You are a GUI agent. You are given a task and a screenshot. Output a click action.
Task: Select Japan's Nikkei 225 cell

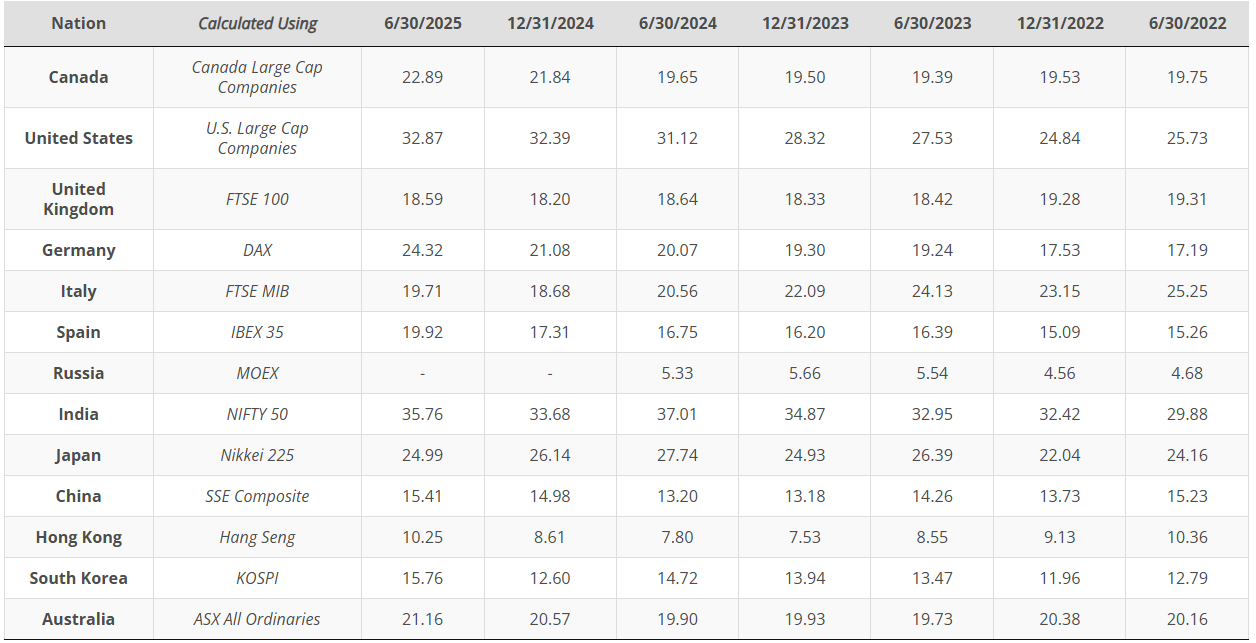coord(257,455)
